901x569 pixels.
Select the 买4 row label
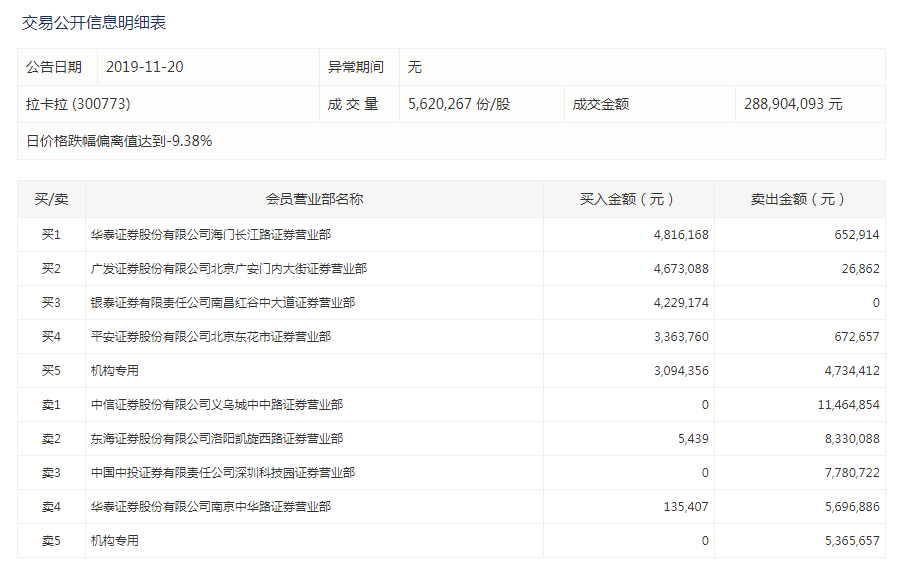coord(51,336)
